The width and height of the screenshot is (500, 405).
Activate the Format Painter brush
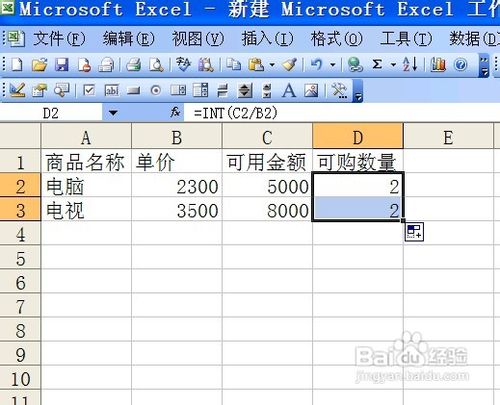[289, 64]
